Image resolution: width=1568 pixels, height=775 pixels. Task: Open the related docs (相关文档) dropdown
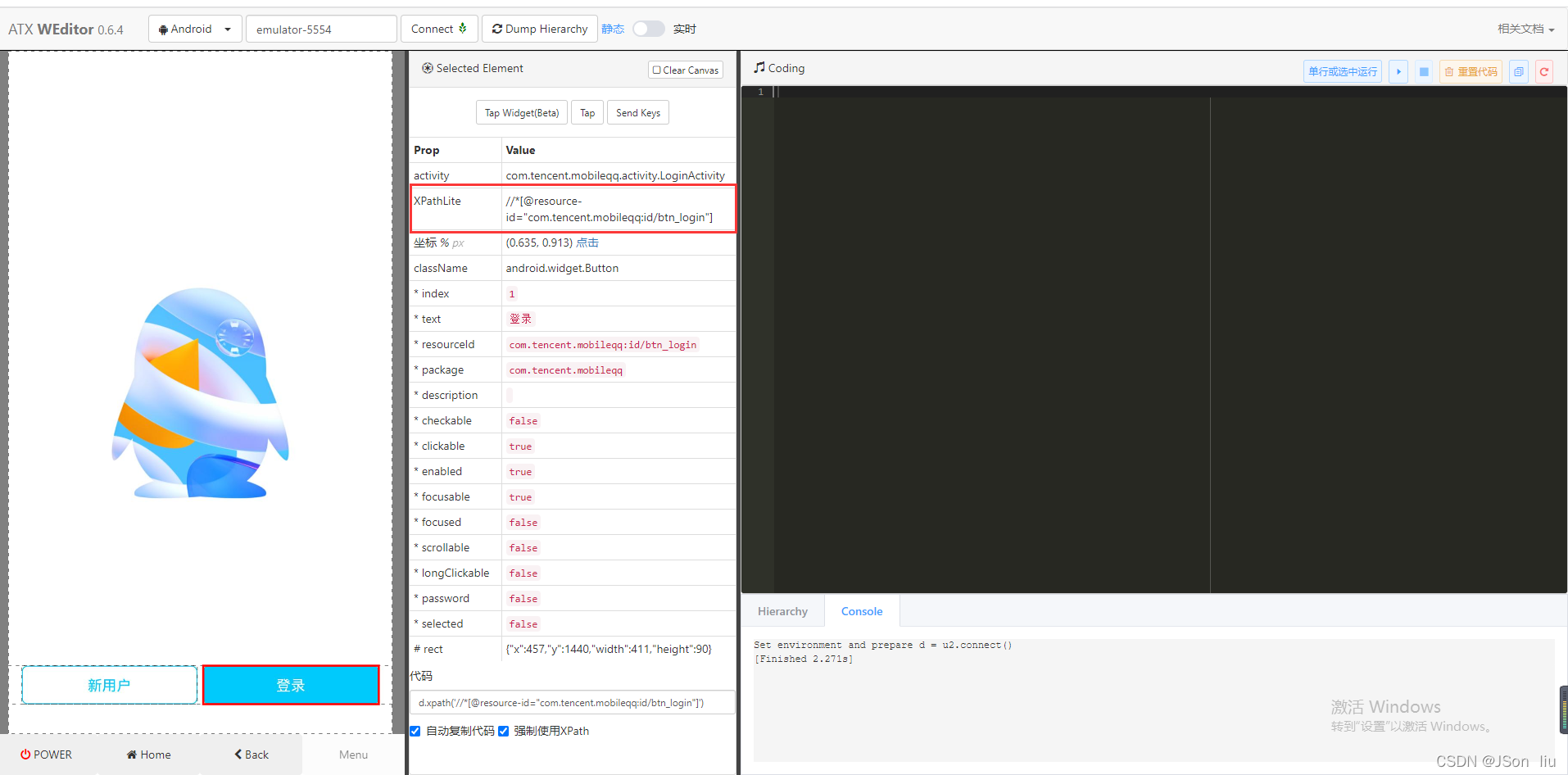pos(1525,29)
